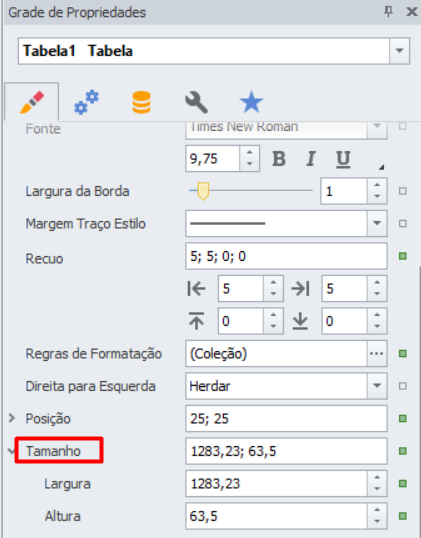The image size is (421, 538).
Task: Increase Largura da Borda value
Action: pos(377,185)
